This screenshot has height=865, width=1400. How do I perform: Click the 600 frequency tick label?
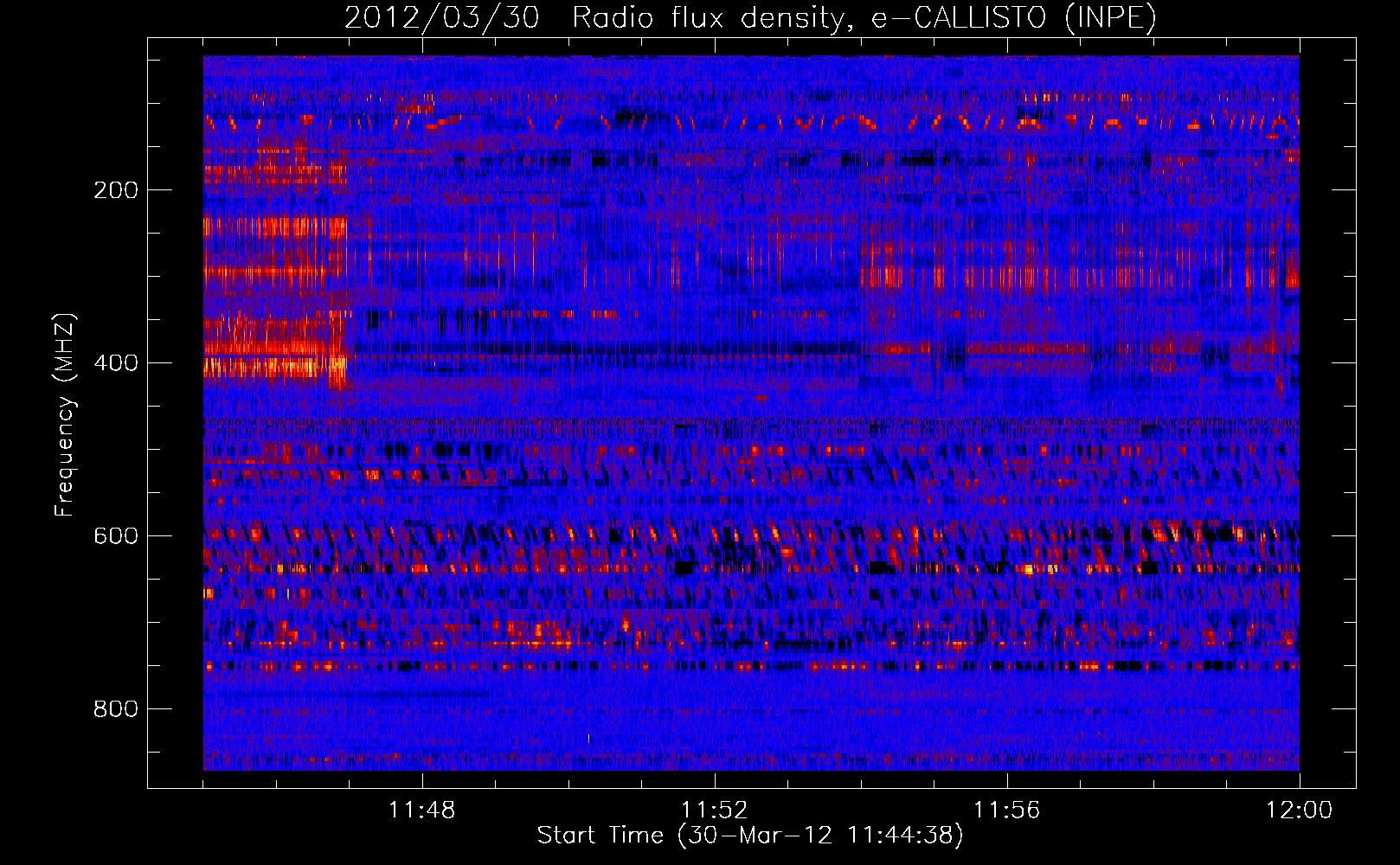click(116, 536)
